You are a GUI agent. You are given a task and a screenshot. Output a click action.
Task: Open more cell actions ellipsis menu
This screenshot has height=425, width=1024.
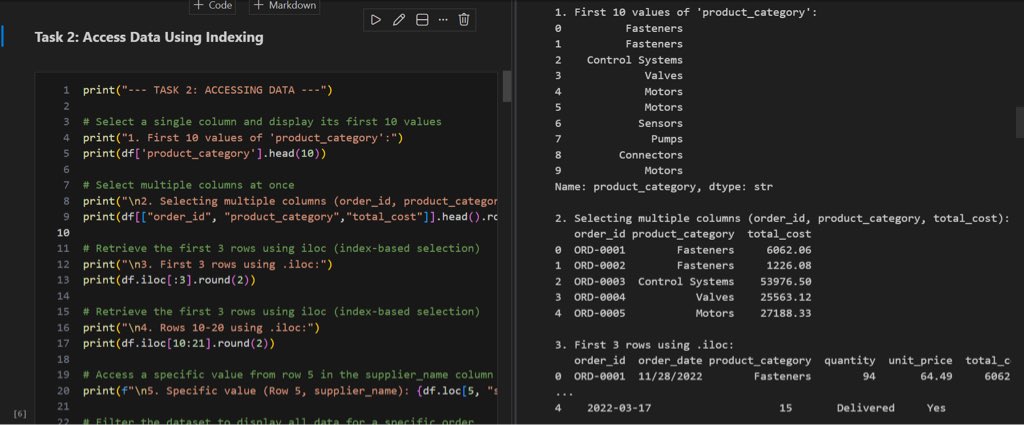(x=443, y=20)
